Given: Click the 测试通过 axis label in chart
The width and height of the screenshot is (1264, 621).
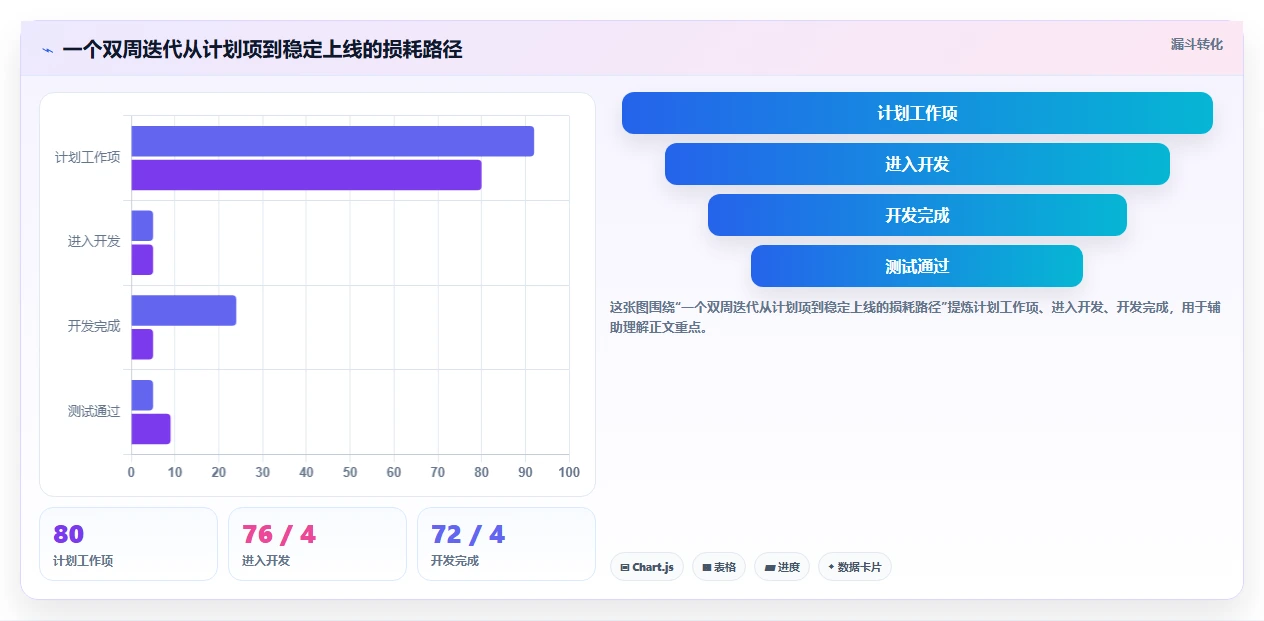Looking at the screenshot, I should [x=94, y=411].
